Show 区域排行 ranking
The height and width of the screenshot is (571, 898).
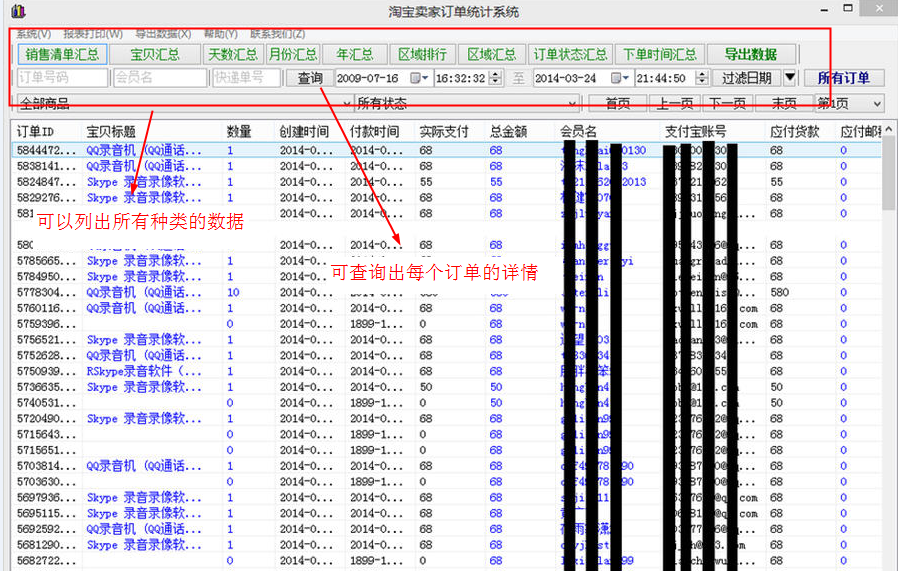coord(422,54)
